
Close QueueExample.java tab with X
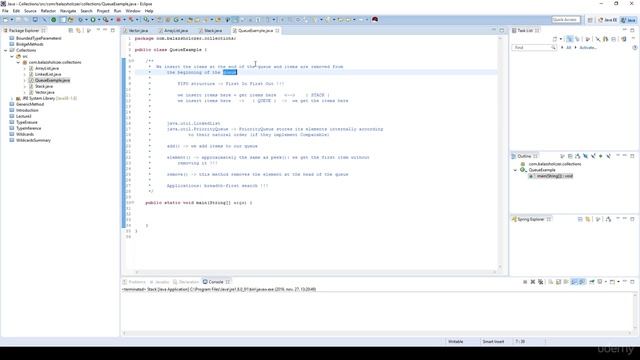tap(277, 30)
